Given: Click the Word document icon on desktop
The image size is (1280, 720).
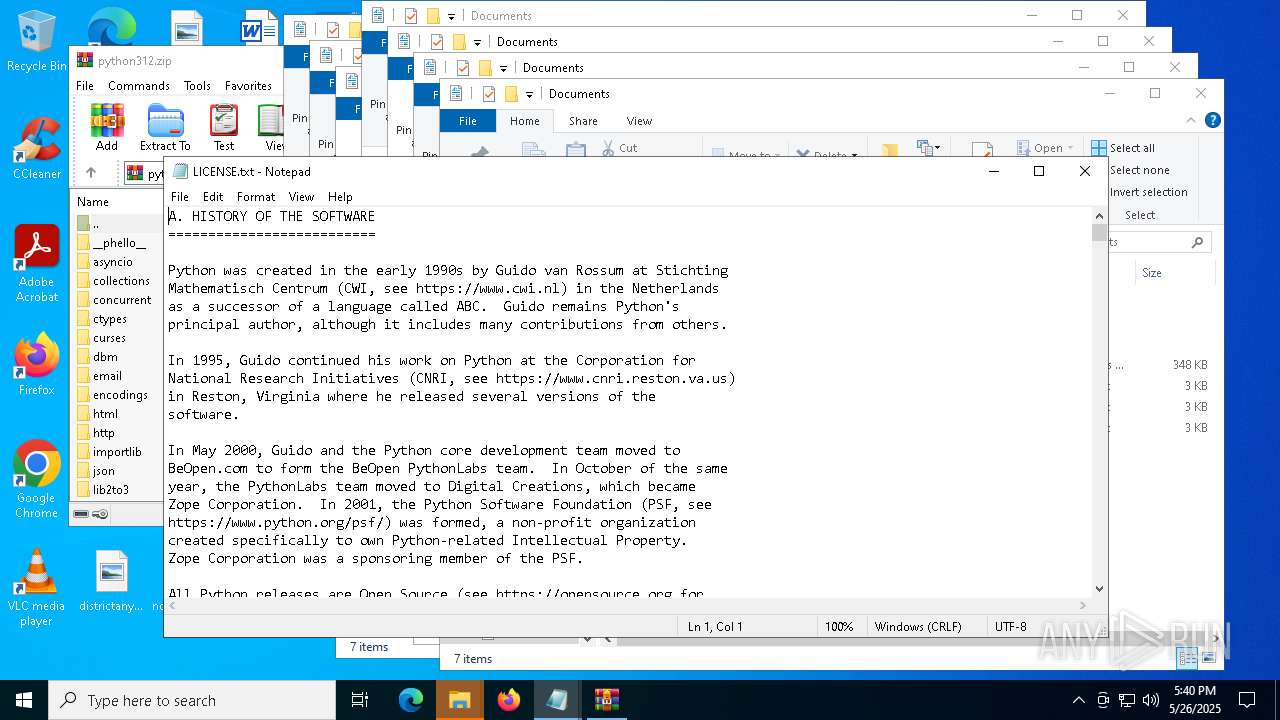Looking at the screenshot, I should [257, 28].
